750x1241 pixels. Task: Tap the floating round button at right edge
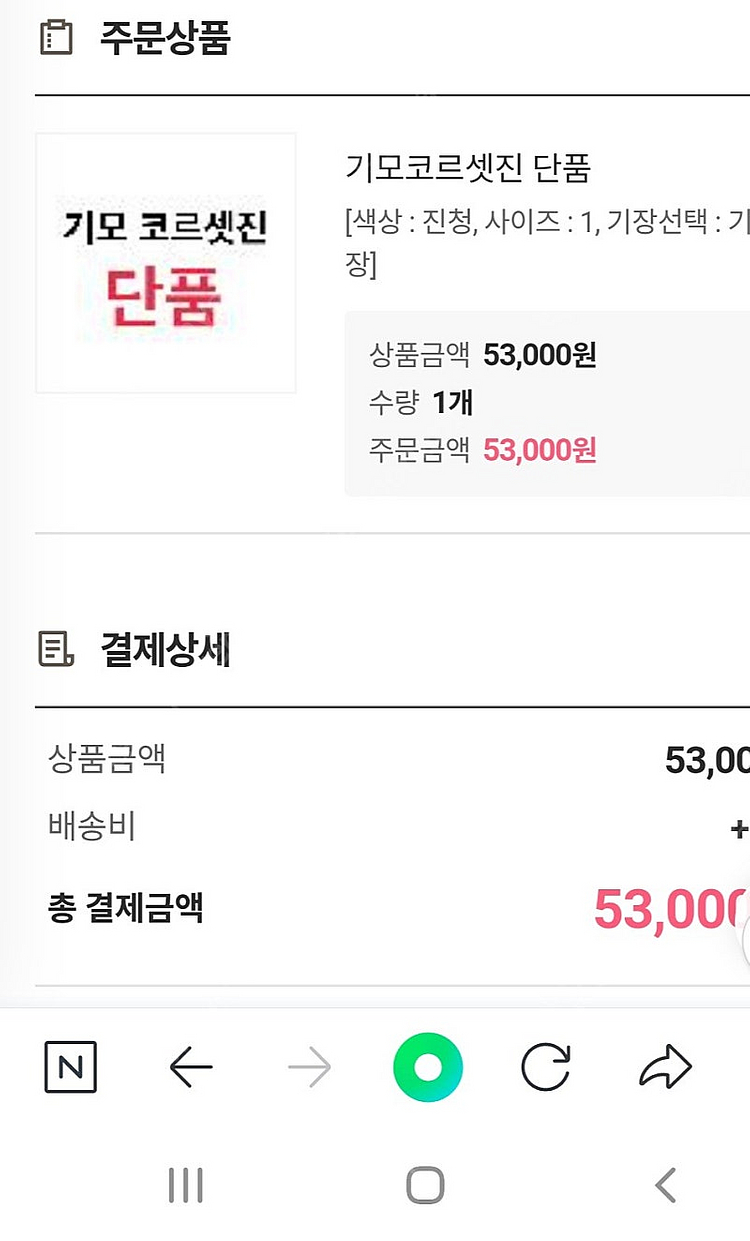pyautogui.click(x=747, y=939)
